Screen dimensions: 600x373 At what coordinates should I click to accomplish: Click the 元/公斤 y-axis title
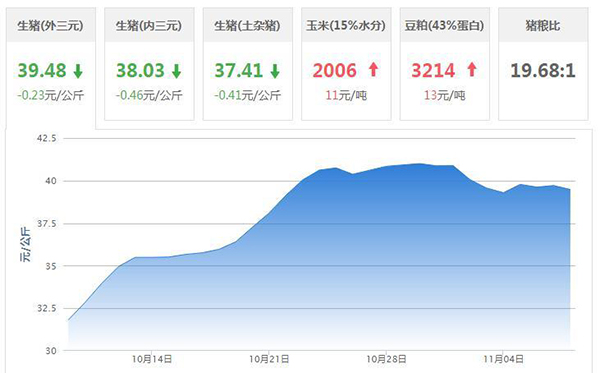(x=25, y=244)
